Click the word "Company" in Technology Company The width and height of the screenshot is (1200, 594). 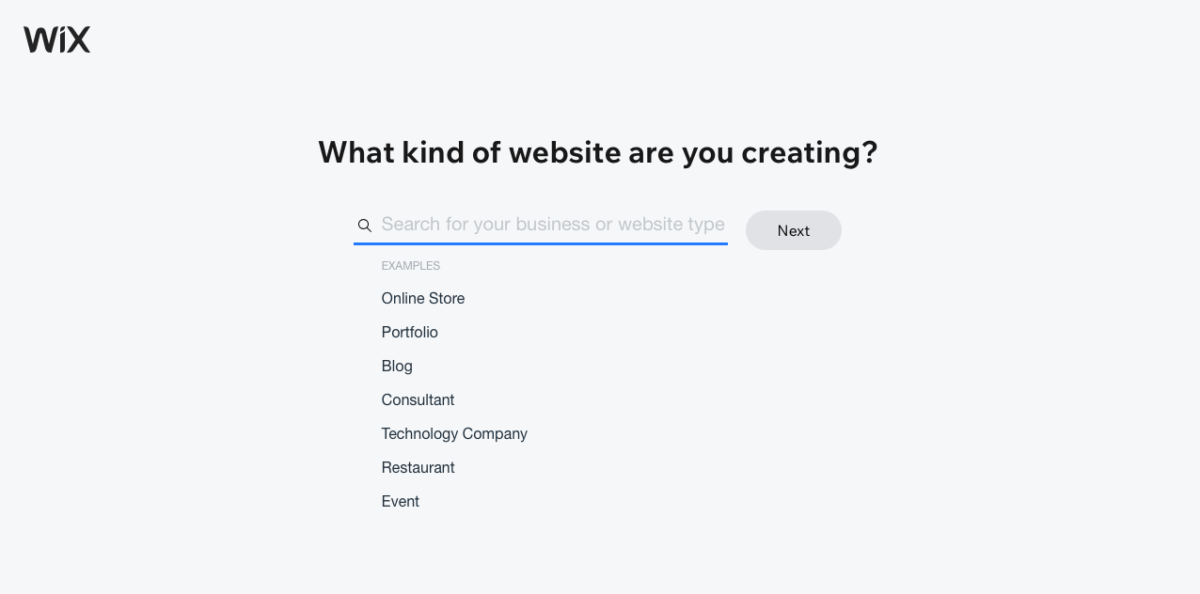[496, 434]
